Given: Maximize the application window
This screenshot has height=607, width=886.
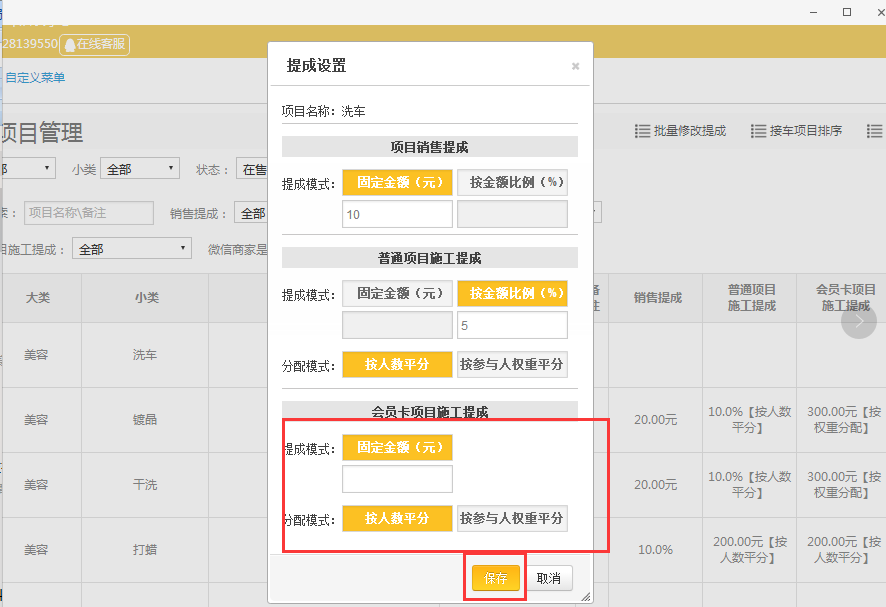Looking at the screenshot, I should [846, 11].
